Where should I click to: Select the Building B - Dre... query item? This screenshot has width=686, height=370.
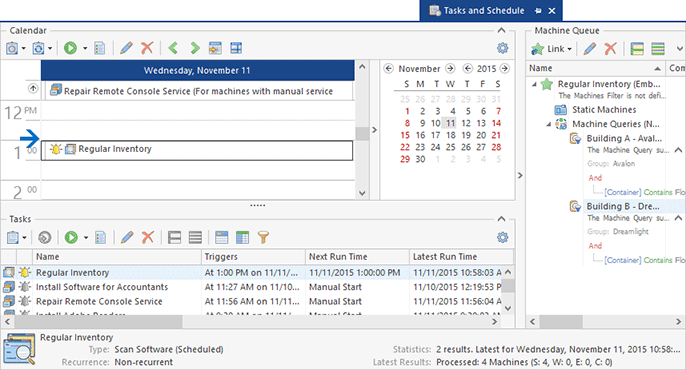(623, 206)
